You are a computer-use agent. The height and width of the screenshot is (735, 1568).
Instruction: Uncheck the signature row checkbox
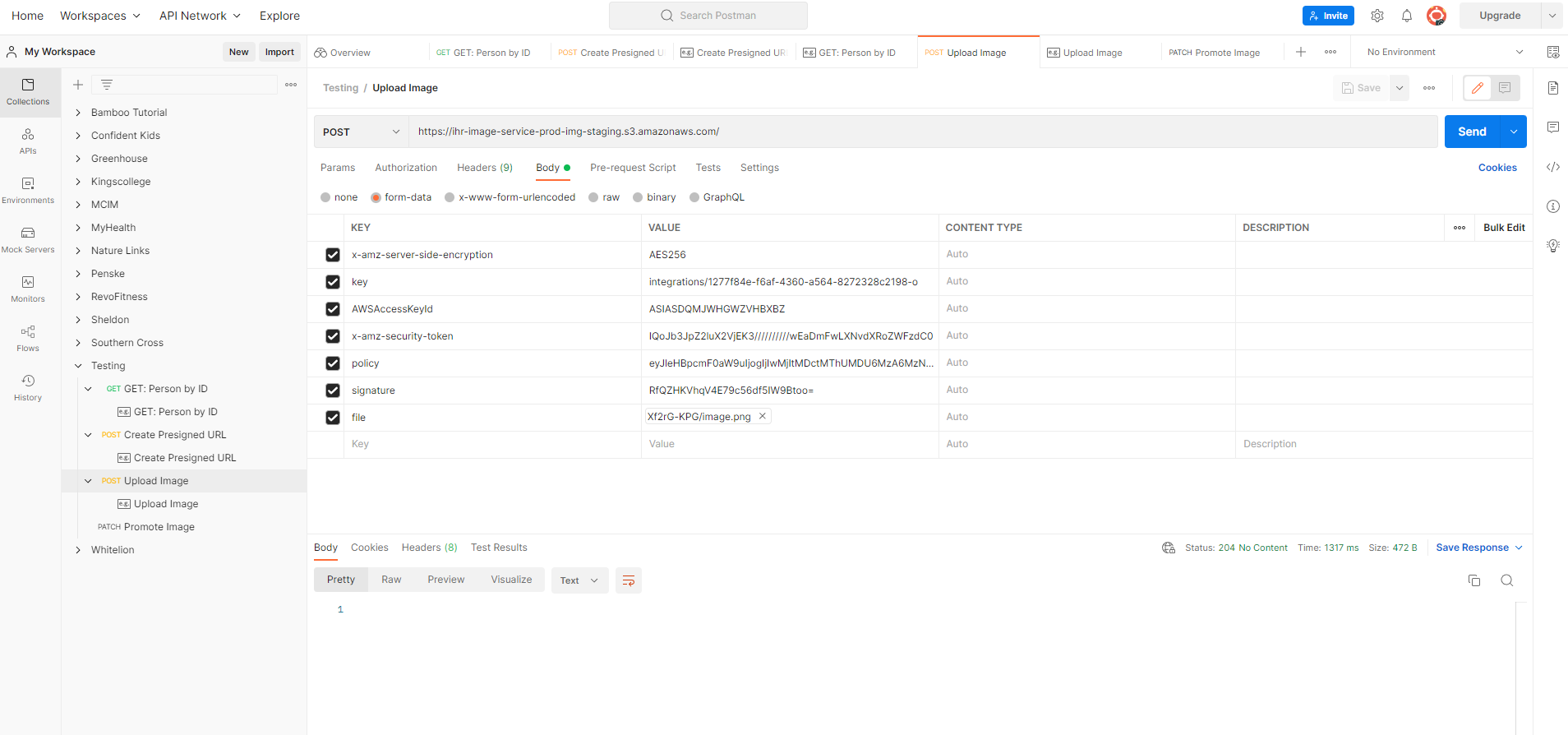tap(333, 391)
